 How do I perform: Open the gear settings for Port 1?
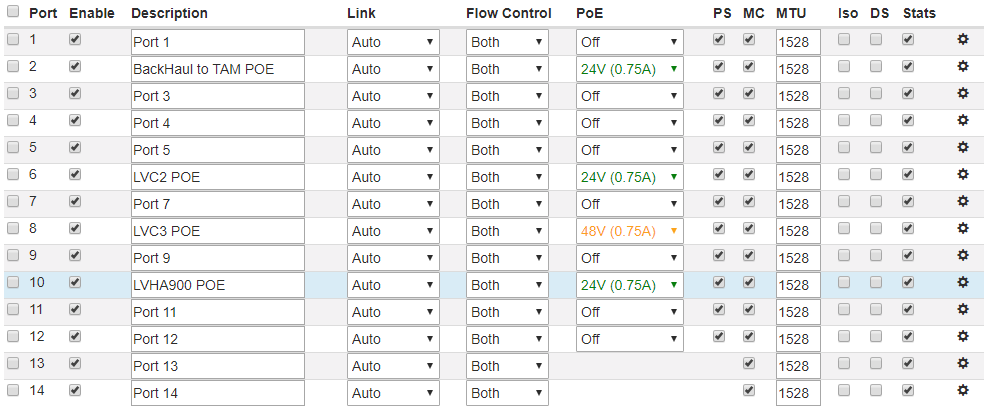(x=963, y=40)
